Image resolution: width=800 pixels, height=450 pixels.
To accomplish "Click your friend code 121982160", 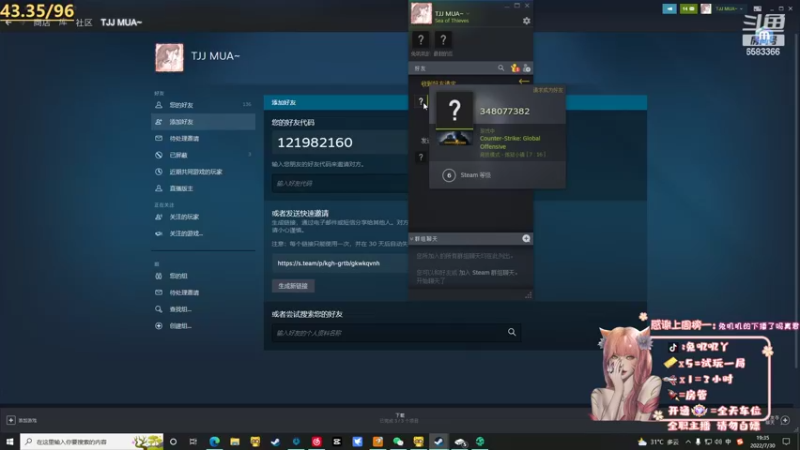I will point(315,142).
